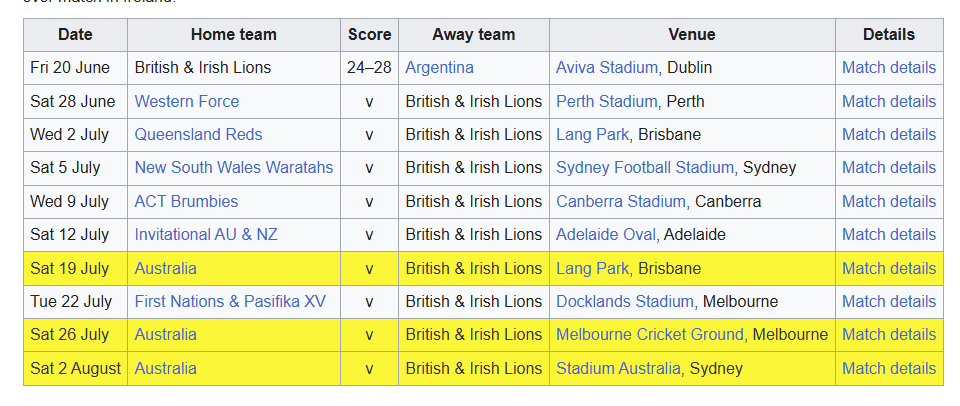
Task: Open the Aviva Stadium venue link
Action: pos(606,68)
